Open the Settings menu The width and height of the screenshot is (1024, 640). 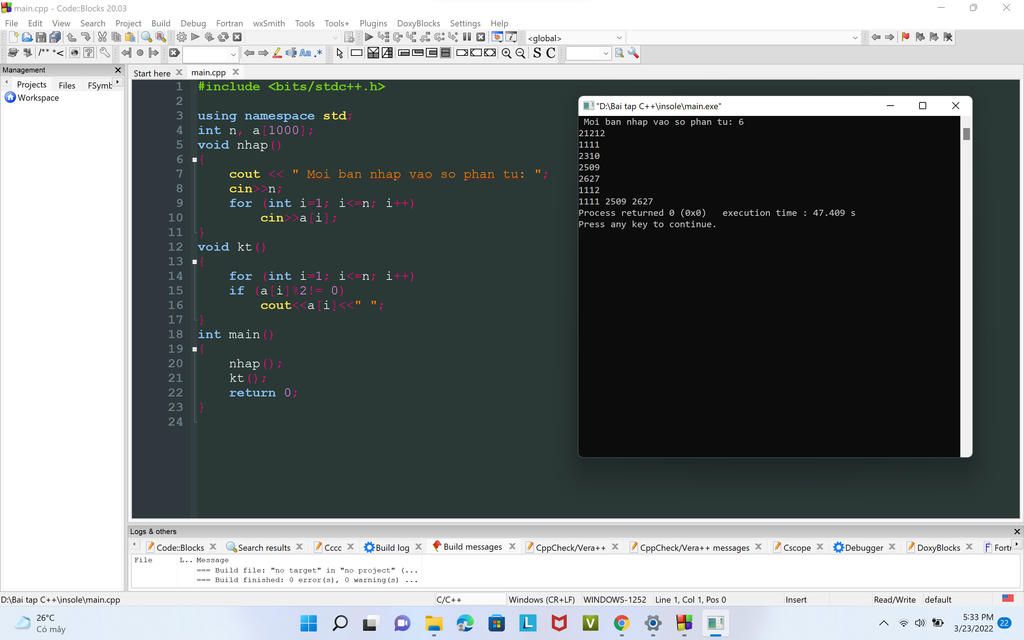[465, 23]
